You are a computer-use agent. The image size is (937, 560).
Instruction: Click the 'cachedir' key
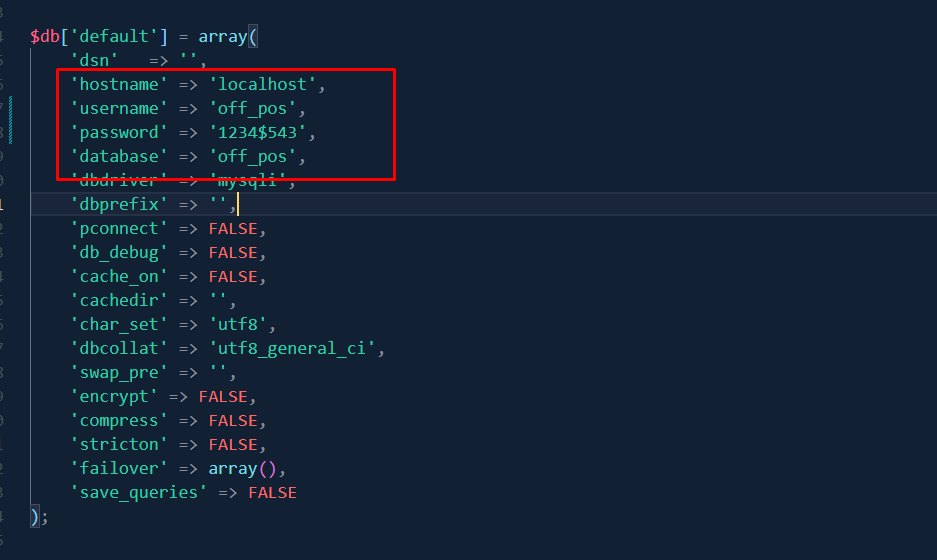(119, 300)
